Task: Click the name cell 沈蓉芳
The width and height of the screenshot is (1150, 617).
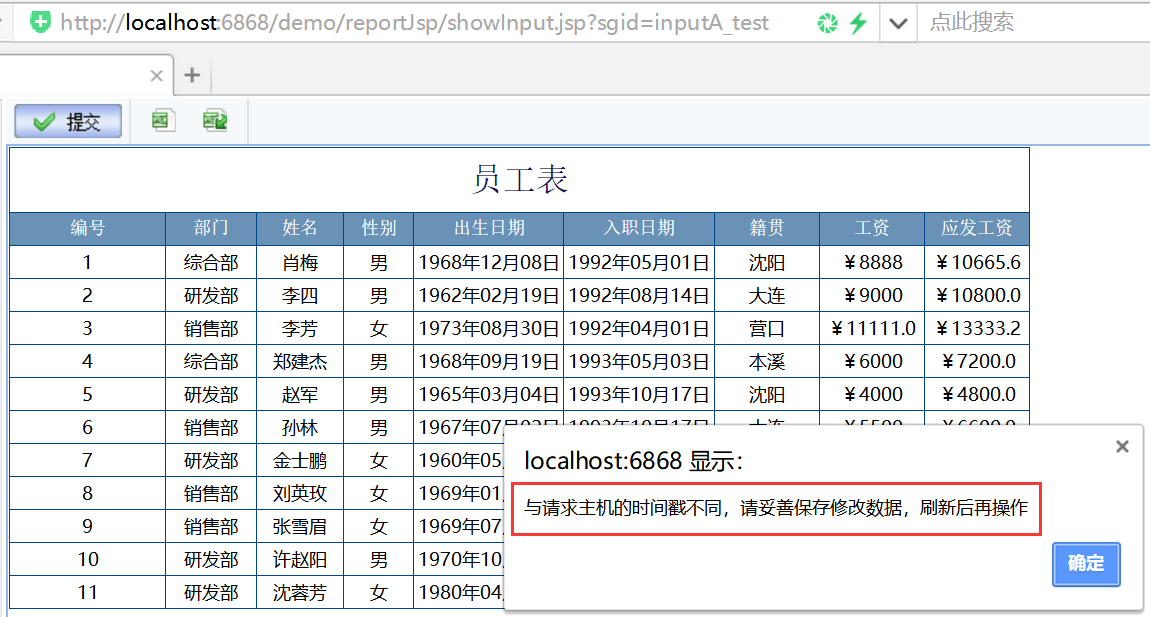Action: pos(300,592)
